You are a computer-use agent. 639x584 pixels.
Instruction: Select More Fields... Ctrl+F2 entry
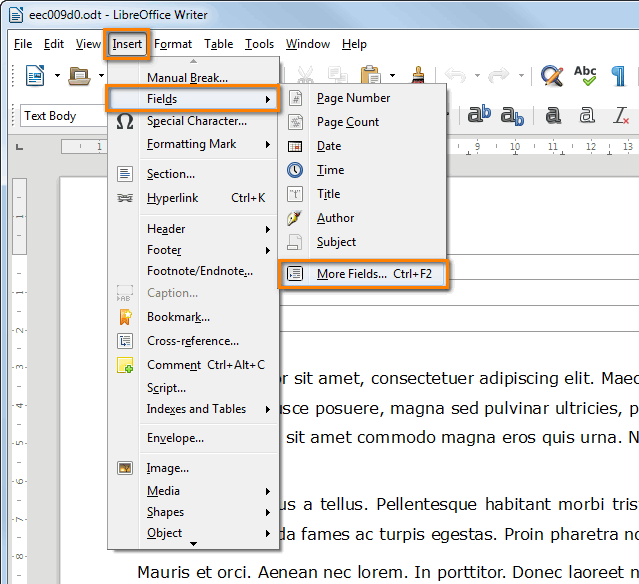364,274
